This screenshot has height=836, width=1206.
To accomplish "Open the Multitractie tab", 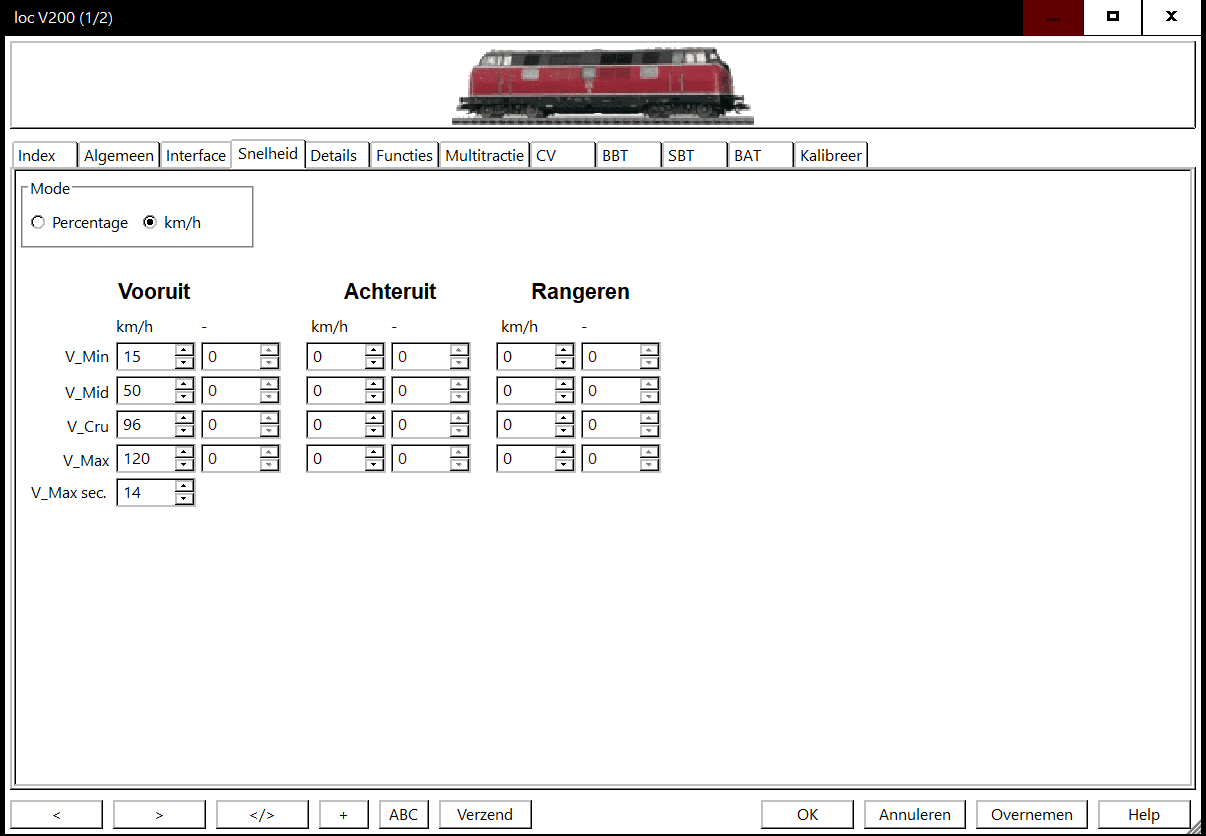I will pyautogui.click(x=484, y=155).
